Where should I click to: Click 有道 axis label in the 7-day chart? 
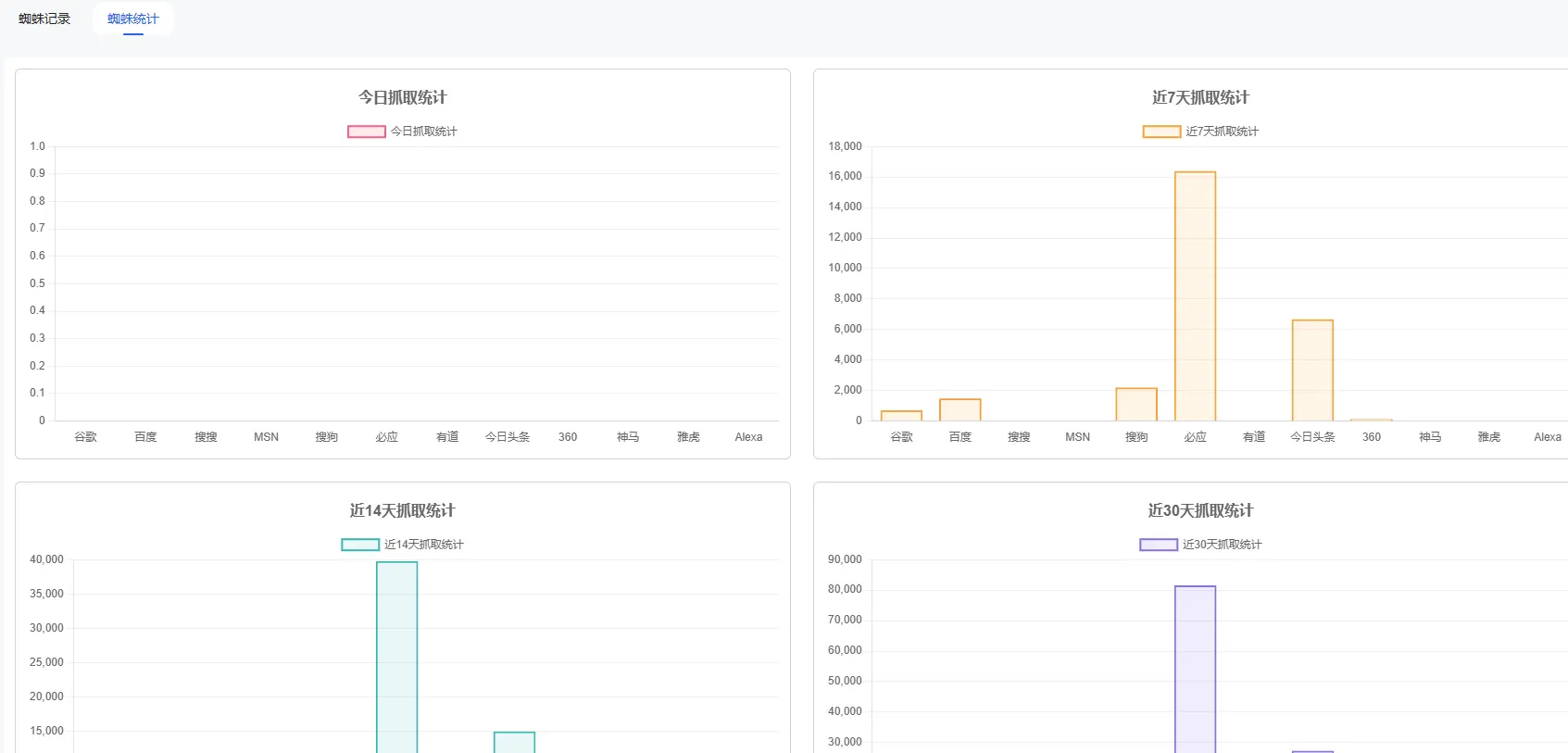pos(1254,437)
